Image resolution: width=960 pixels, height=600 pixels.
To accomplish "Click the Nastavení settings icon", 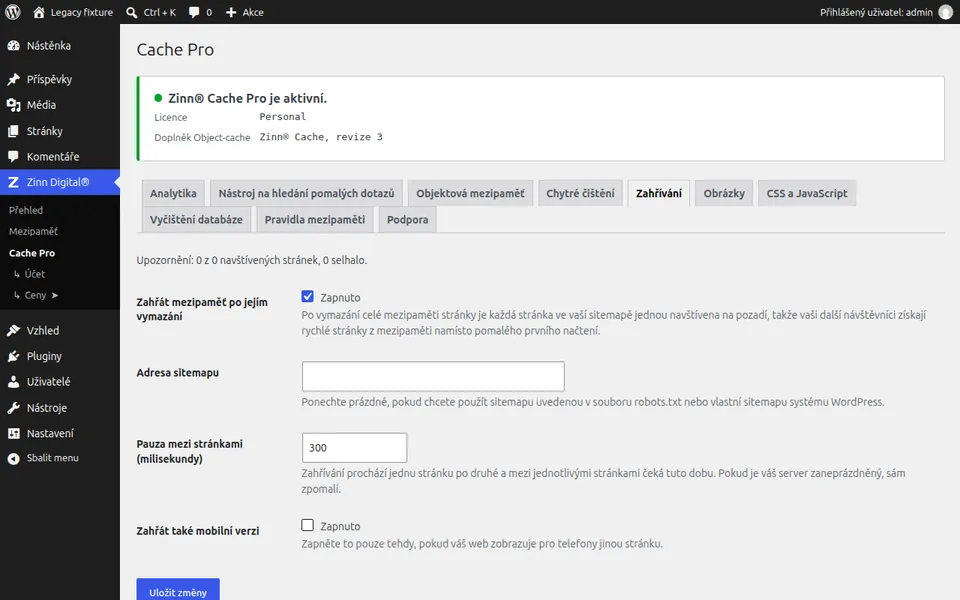I will tap(13, 433).
